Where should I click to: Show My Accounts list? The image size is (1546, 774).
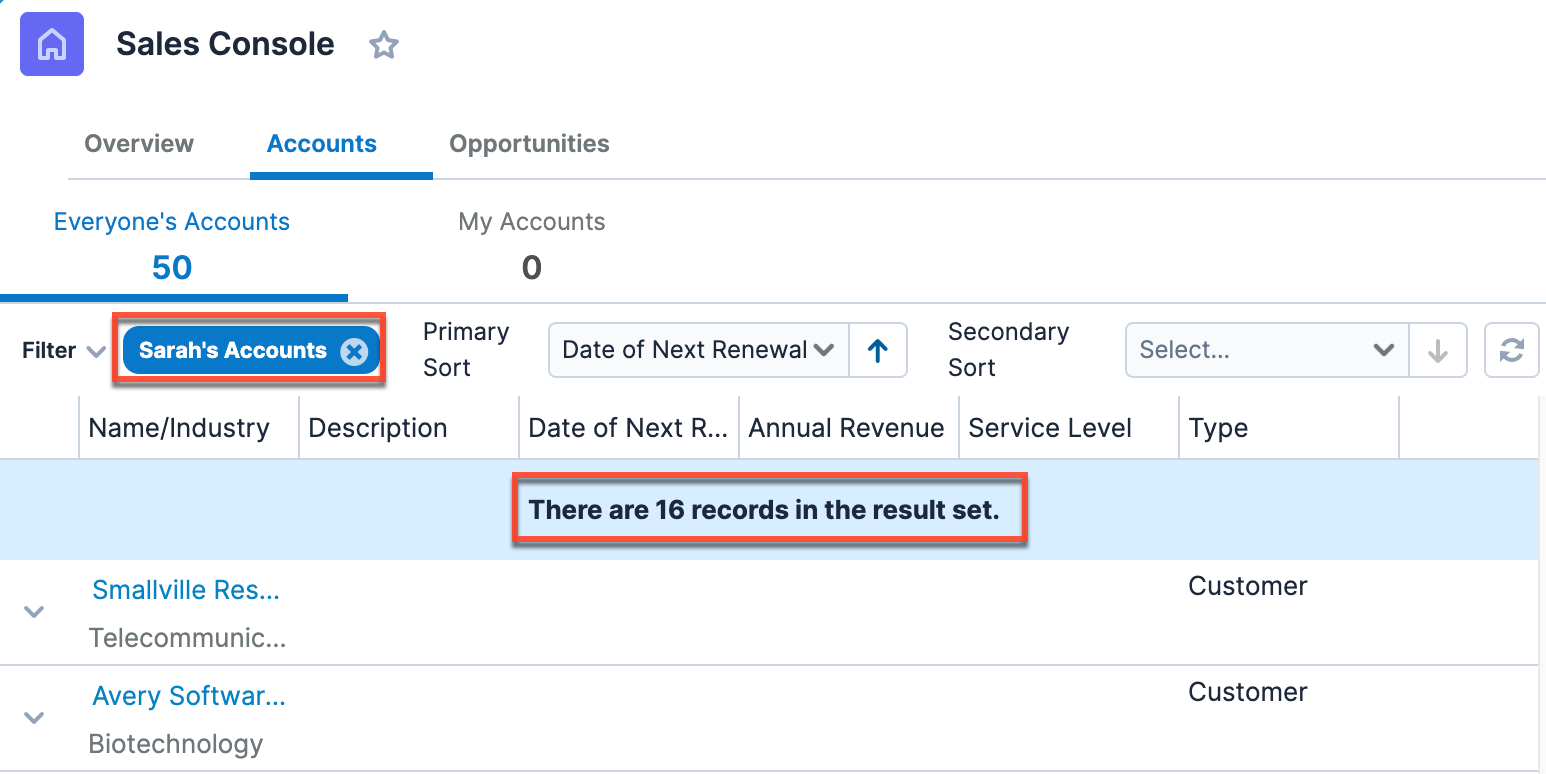(532, 244)
